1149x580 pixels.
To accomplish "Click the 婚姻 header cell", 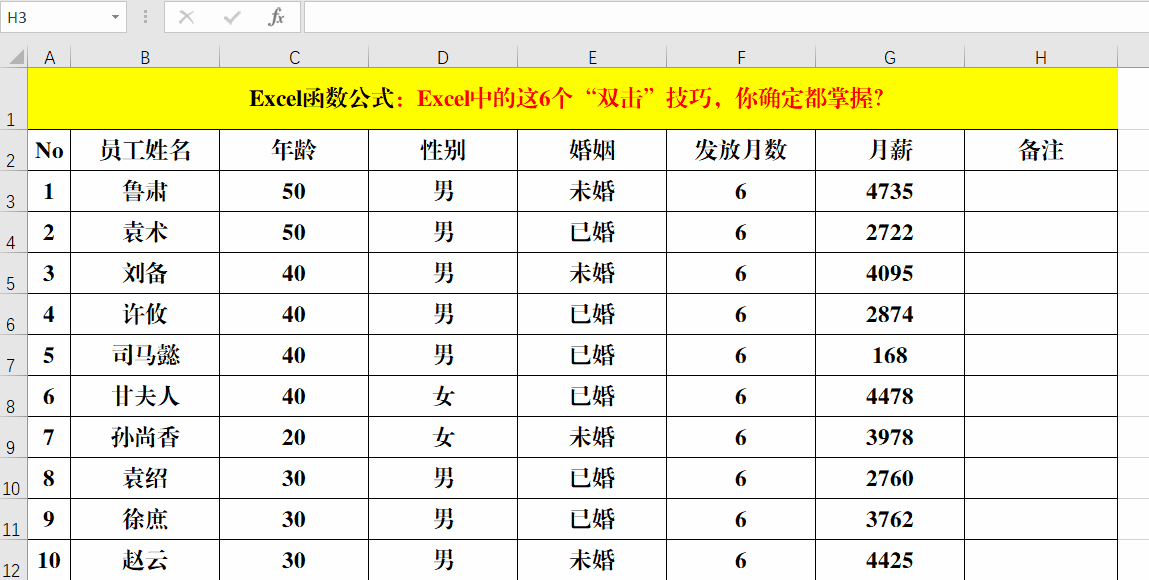I will (592, 151).
